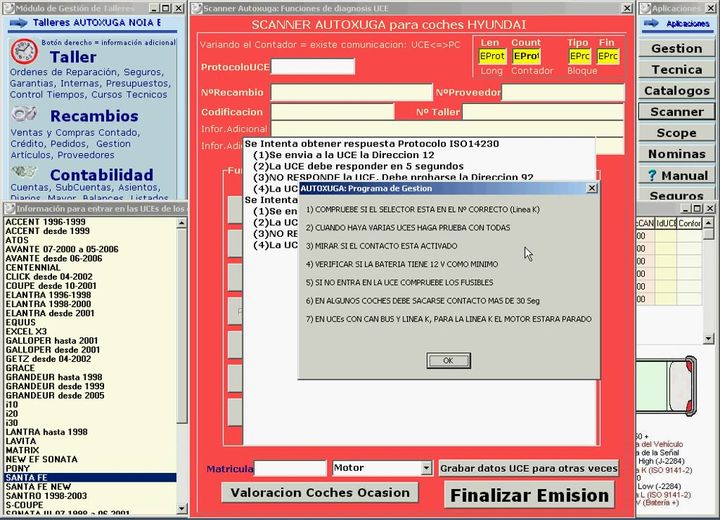Viewport: 720px width, 520px height.
Task: Click Valoracion Coches Ocasion button
Action: click(x=320, y=492)
